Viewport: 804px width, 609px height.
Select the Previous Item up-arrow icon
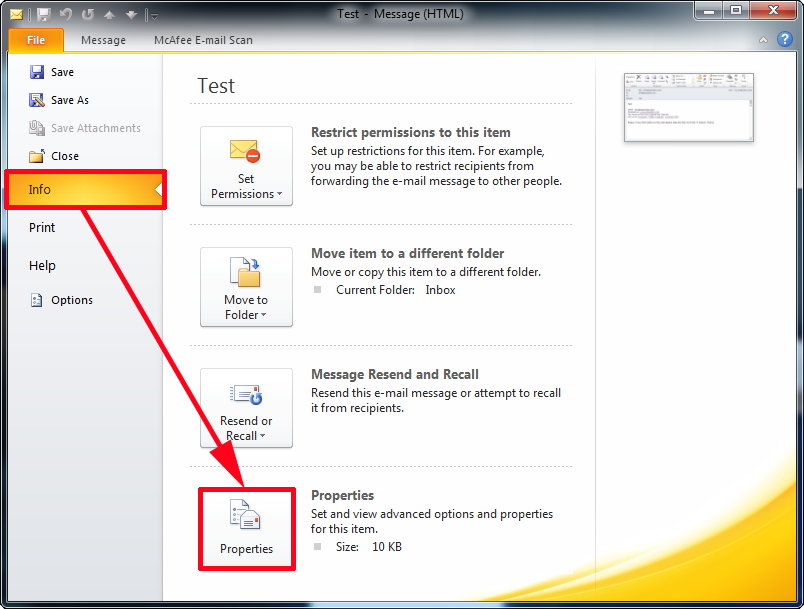pos(110,14)
